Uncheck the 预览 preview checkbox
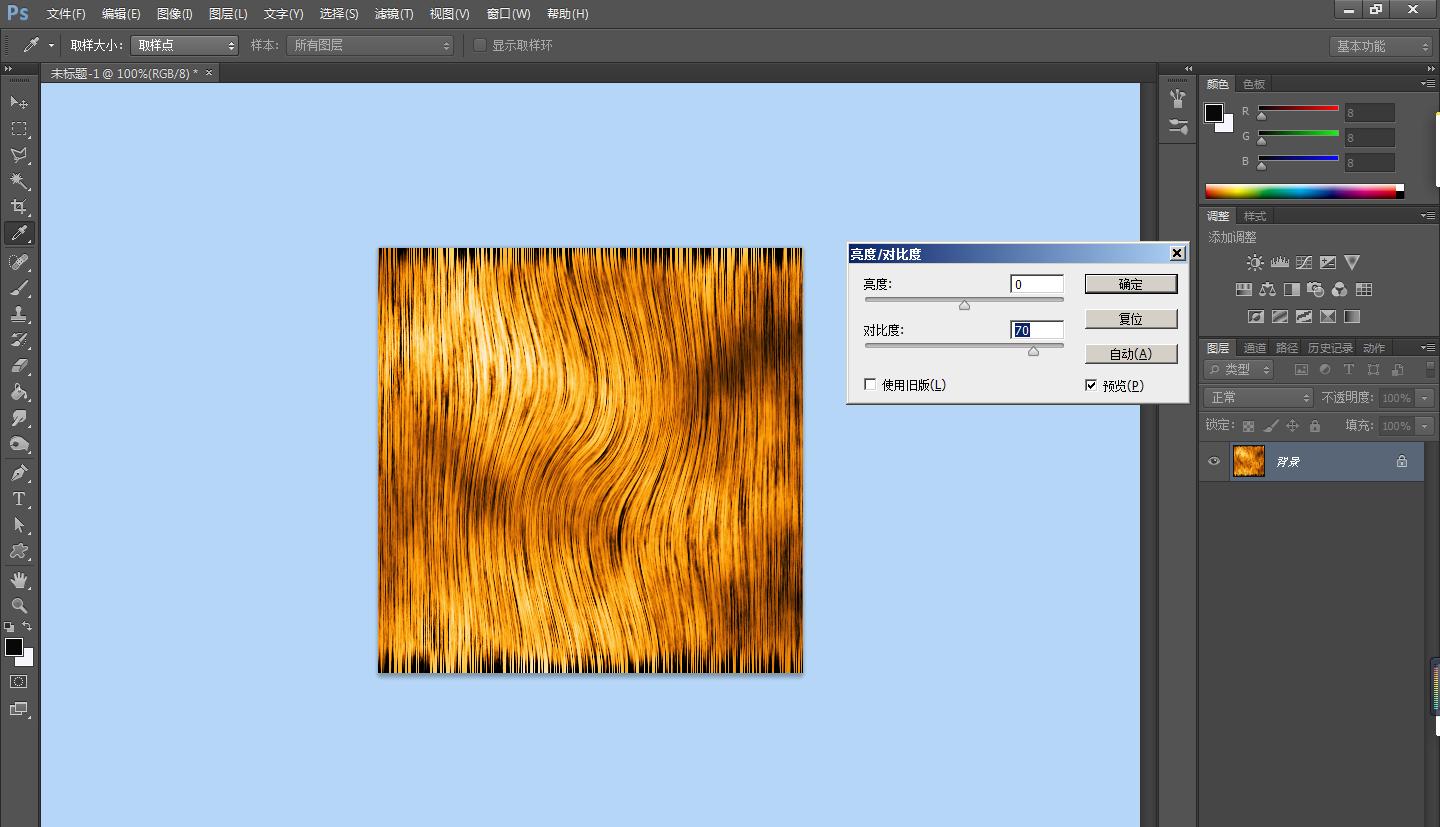The width and height of the screenshot is (1440, 827). coord(1091,385)
